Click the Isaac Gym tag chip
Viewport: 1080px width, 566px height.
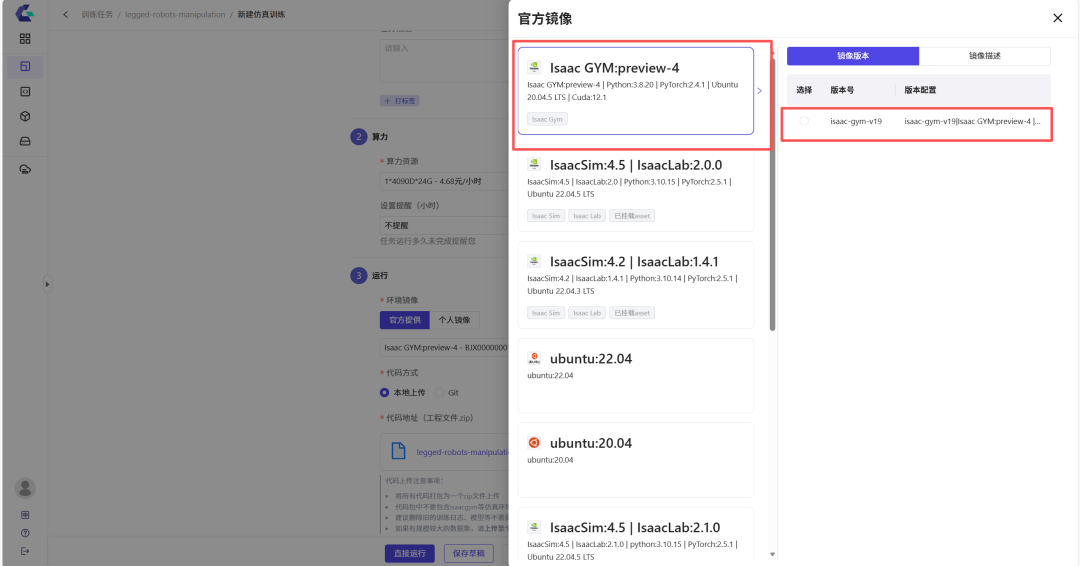[x=548, y=119]
